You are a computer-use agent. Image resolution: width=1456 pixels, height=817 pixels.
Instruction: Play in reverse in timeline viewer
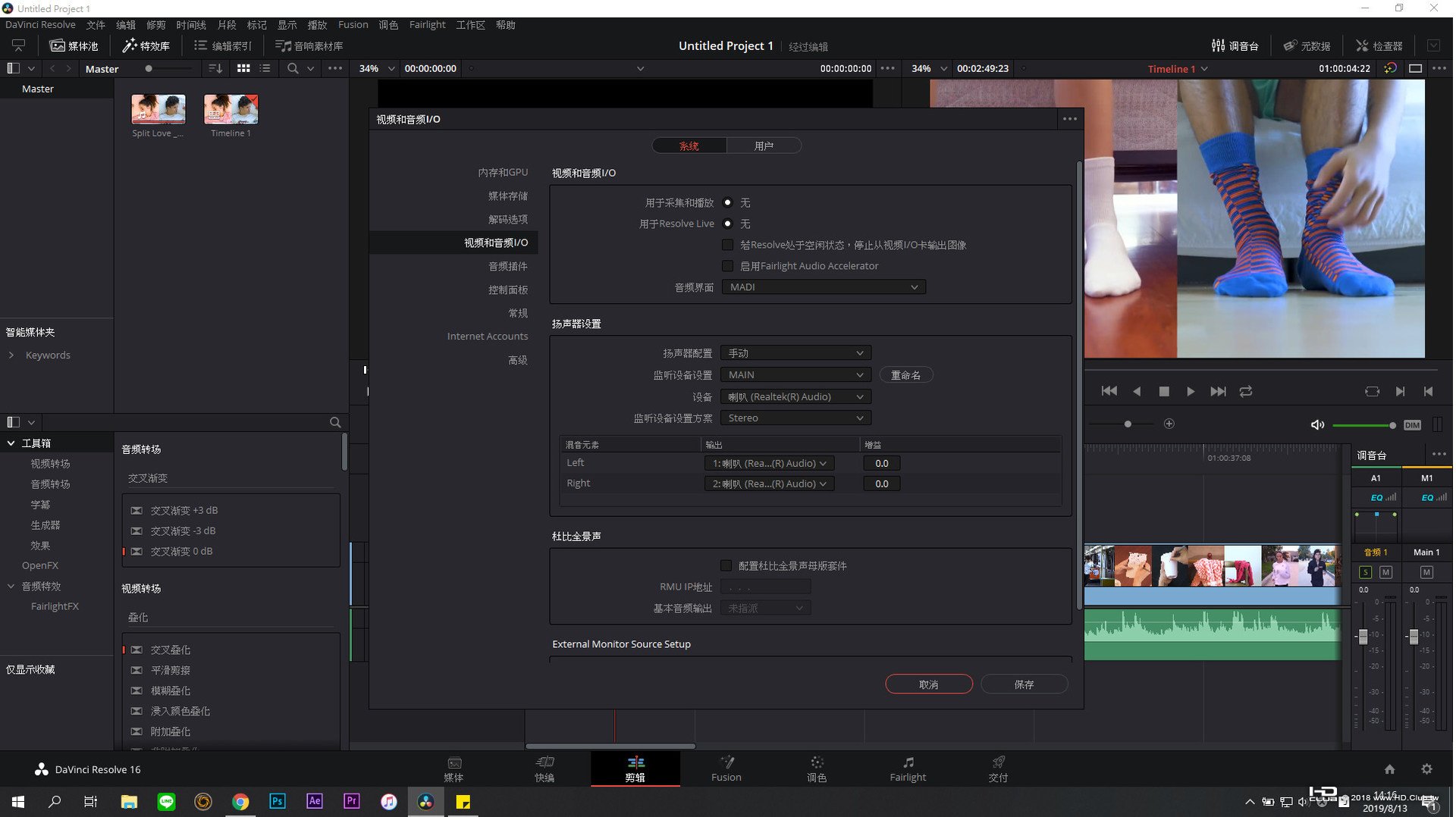point(1136,391)
